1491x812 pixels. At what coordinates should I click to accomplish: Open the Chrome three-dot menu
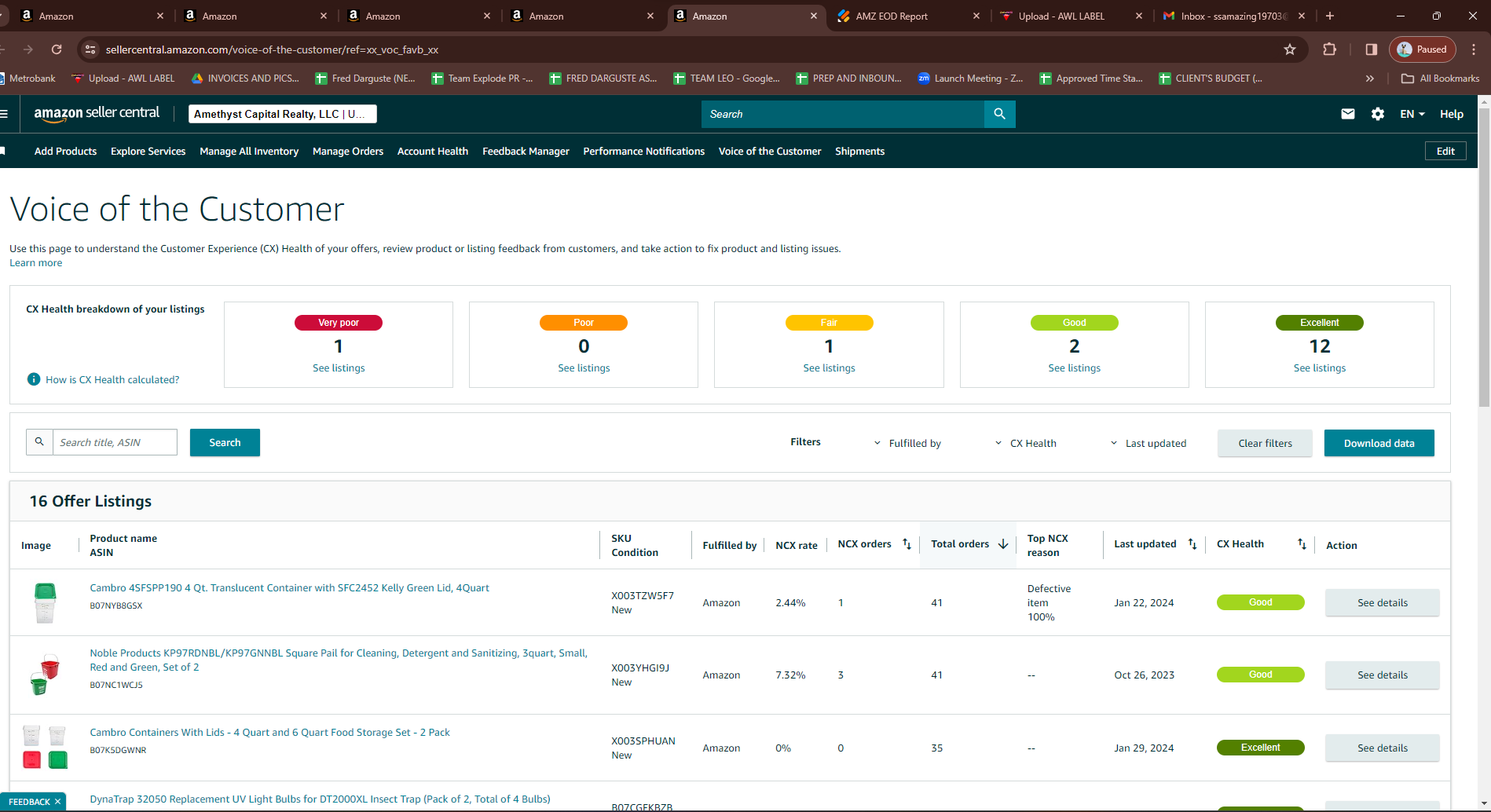[x=1474, y=49]
